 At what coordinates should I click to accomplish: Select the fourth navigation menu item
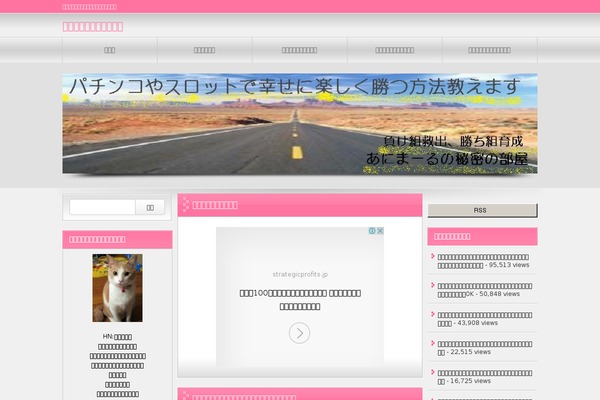click(x=395, y=50)
